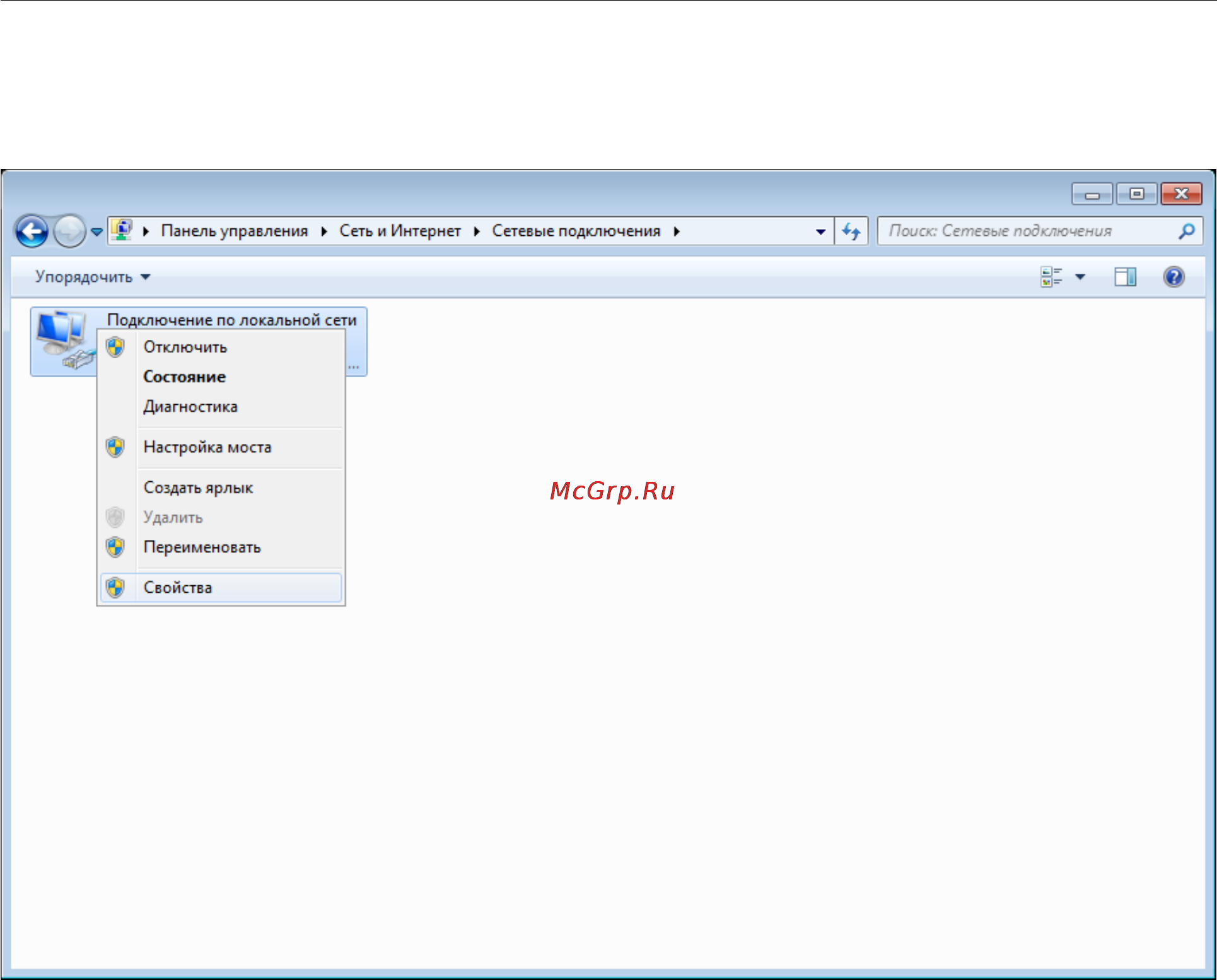1217x980 pixels.
Task: Expand the arrow after Сеть и Интернет
Action: [x=477, y=231]
